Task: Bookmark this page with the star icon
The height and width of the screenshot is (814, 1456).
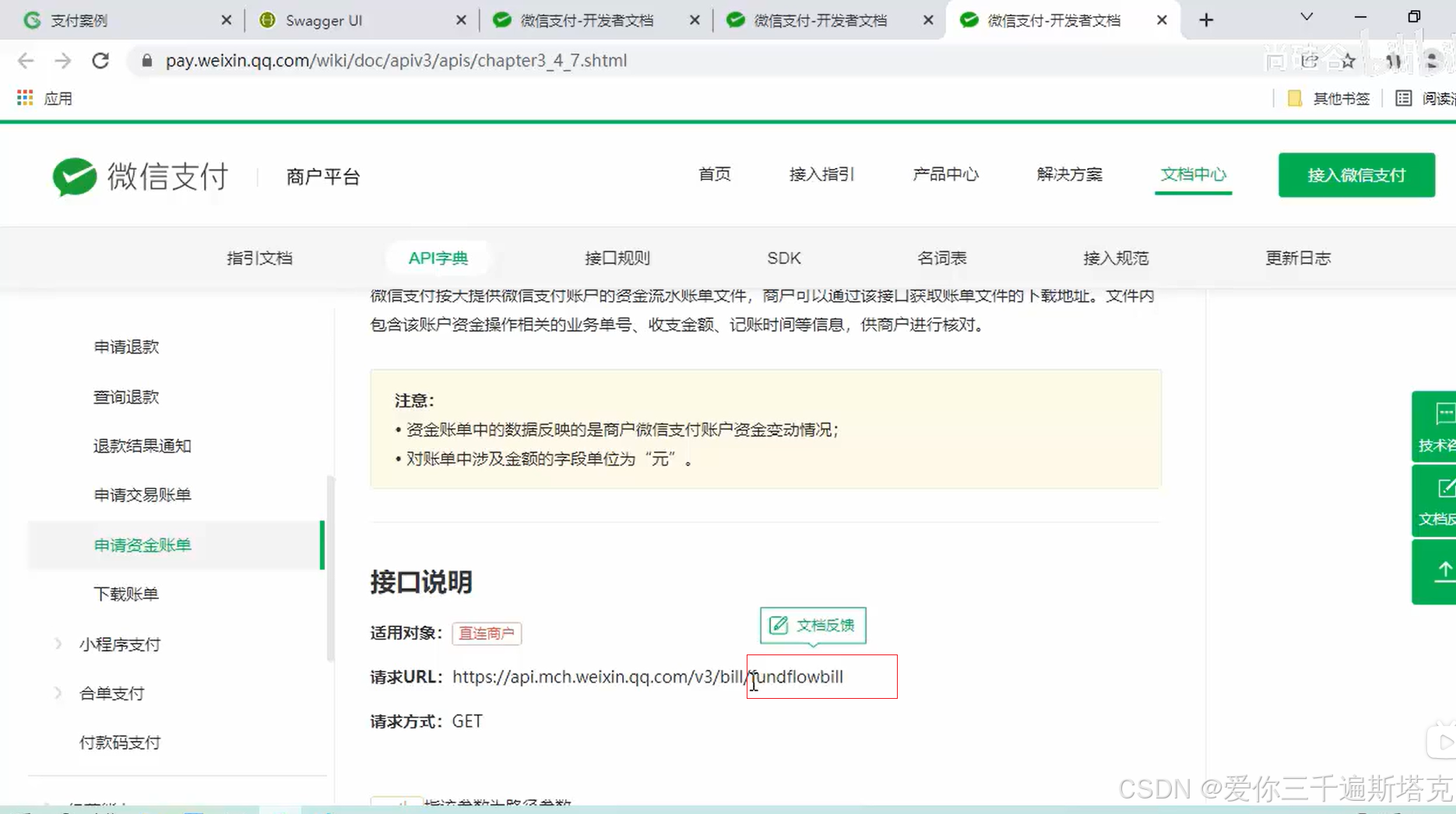Action: click(1348, 61)
